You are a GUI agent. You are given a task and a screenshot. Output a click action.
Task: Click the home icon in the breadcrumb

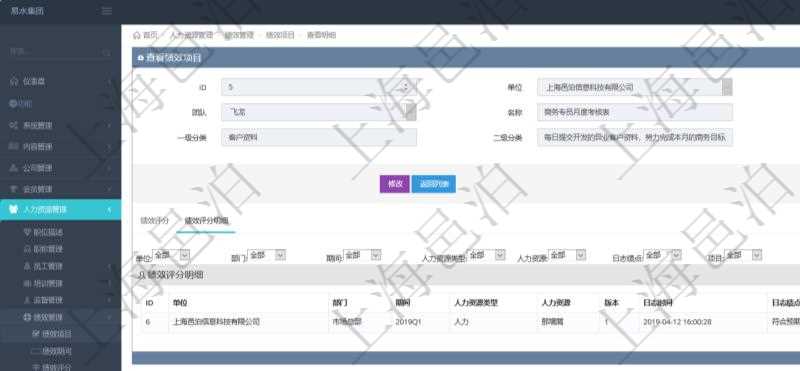(x=137, y=35)
